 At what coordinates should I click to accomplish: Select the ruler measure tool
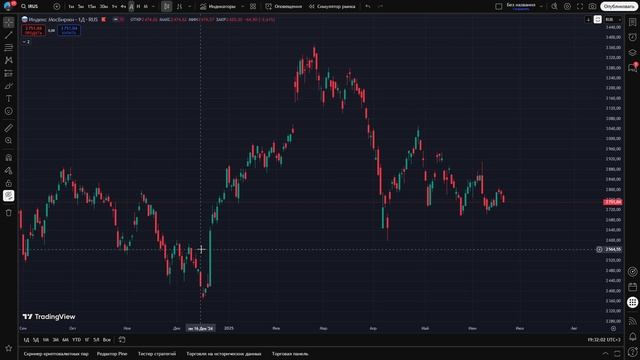(9, 128)
